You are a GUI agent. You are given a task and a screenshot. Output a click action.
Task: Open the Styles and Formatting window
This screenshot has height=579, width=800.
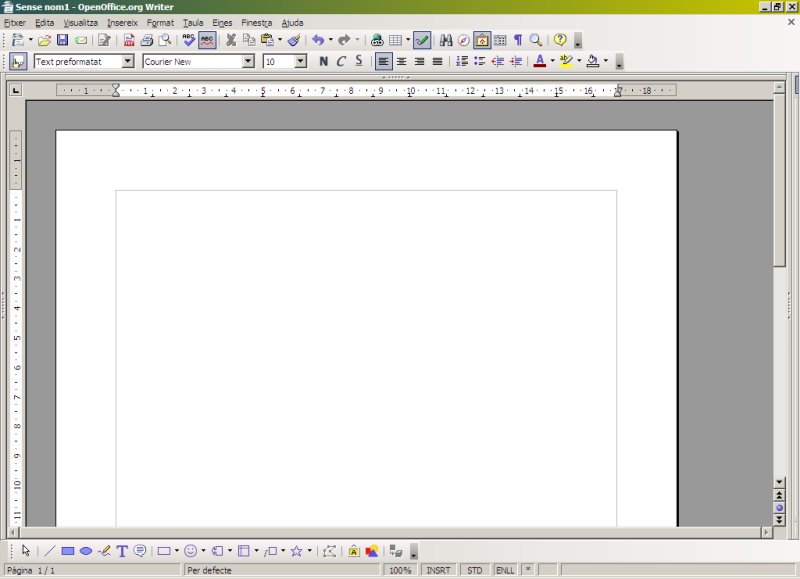click(18, 62)
